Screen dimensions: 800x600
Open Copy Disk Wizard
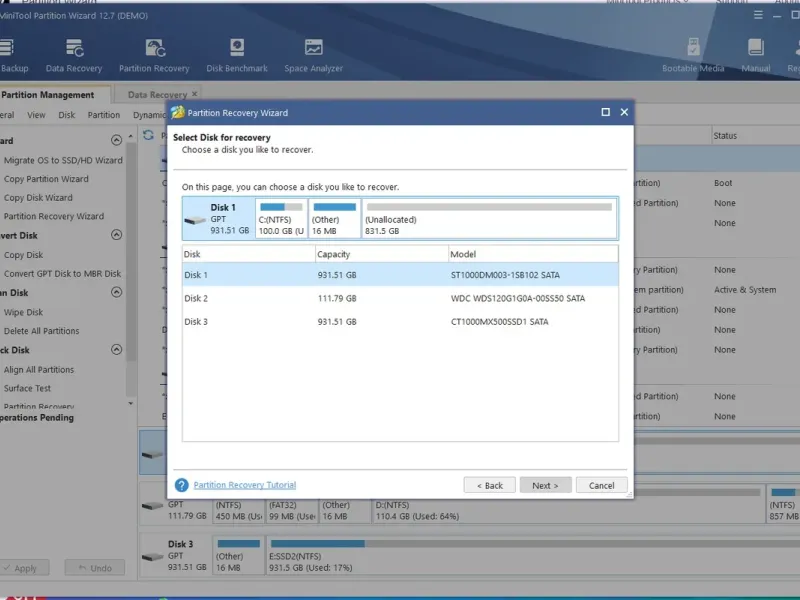(38, 197)
